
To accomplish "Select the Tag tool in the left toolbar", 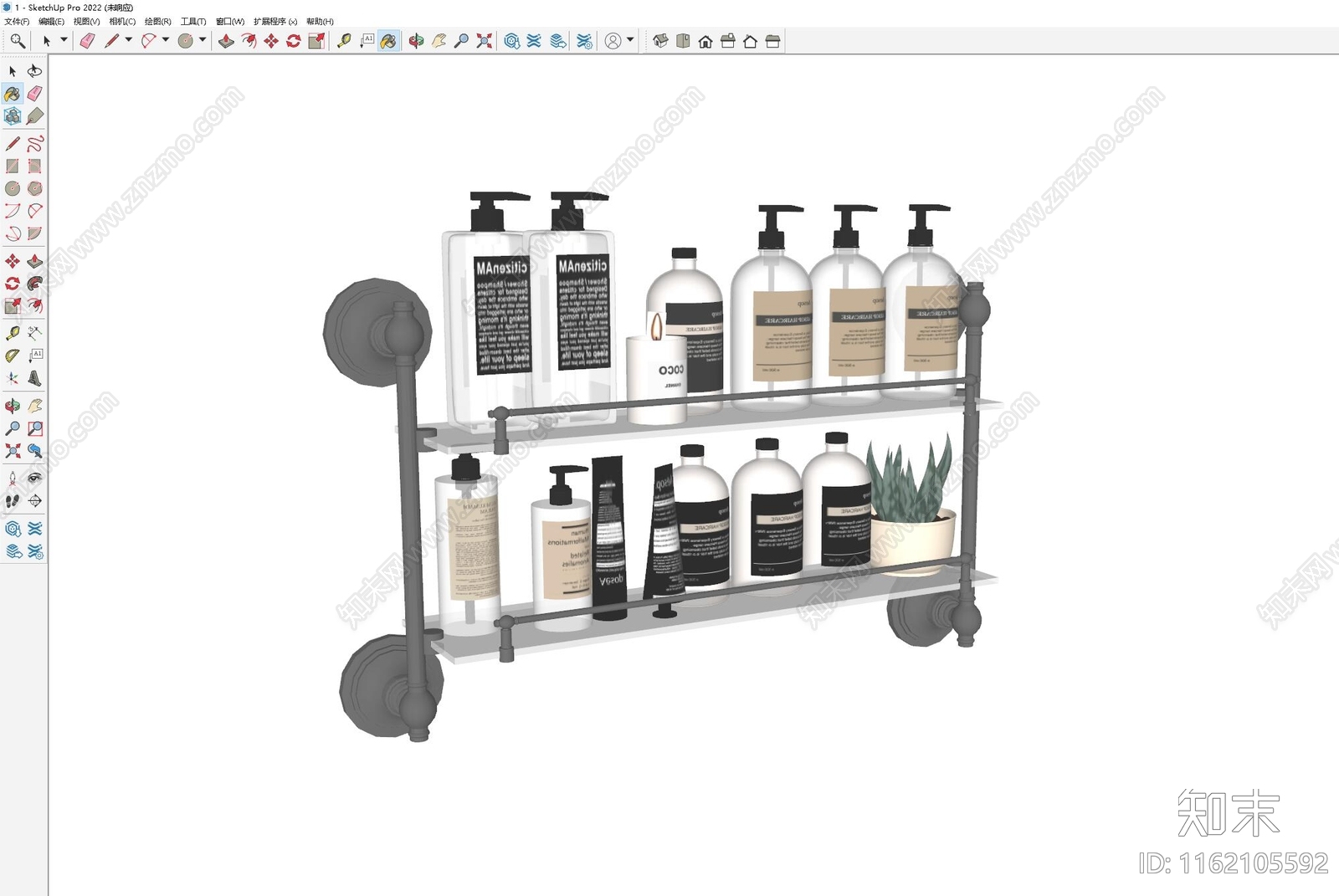I will (x=34, y=116).
